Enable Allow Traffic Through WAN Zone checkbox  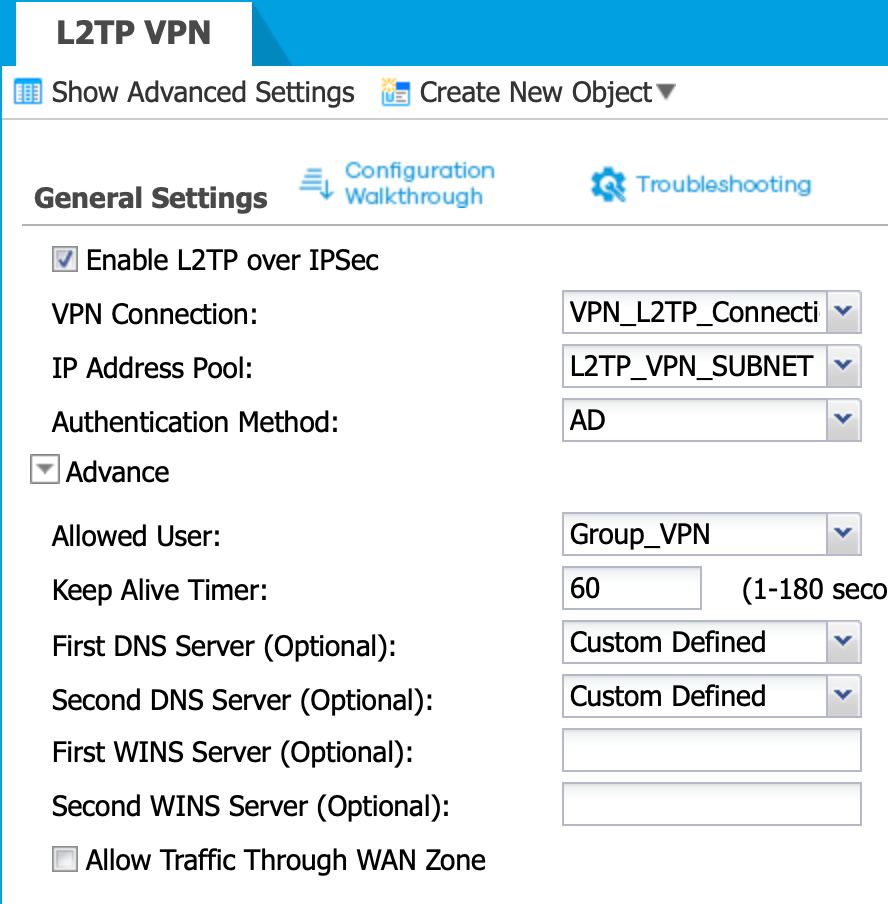65,859
